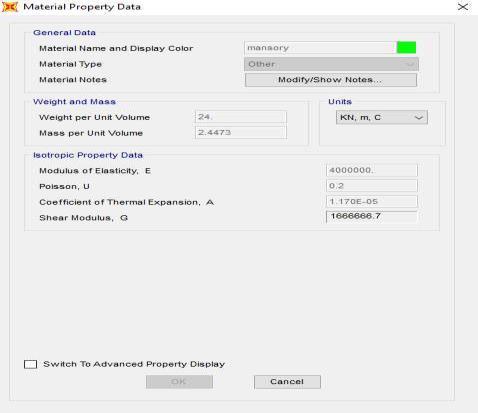
Task: Click the Poisson U value field
Action: click(372, 186)
